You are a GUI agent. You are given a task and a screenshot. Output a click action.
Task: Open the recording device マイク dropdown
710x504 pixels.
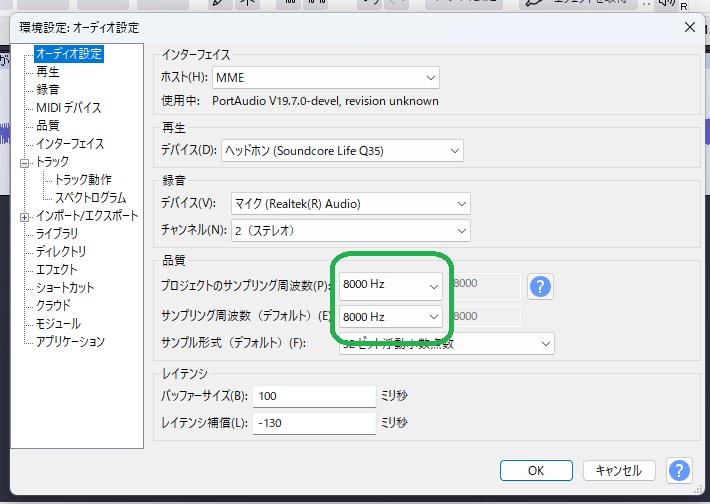pos(350,204)
